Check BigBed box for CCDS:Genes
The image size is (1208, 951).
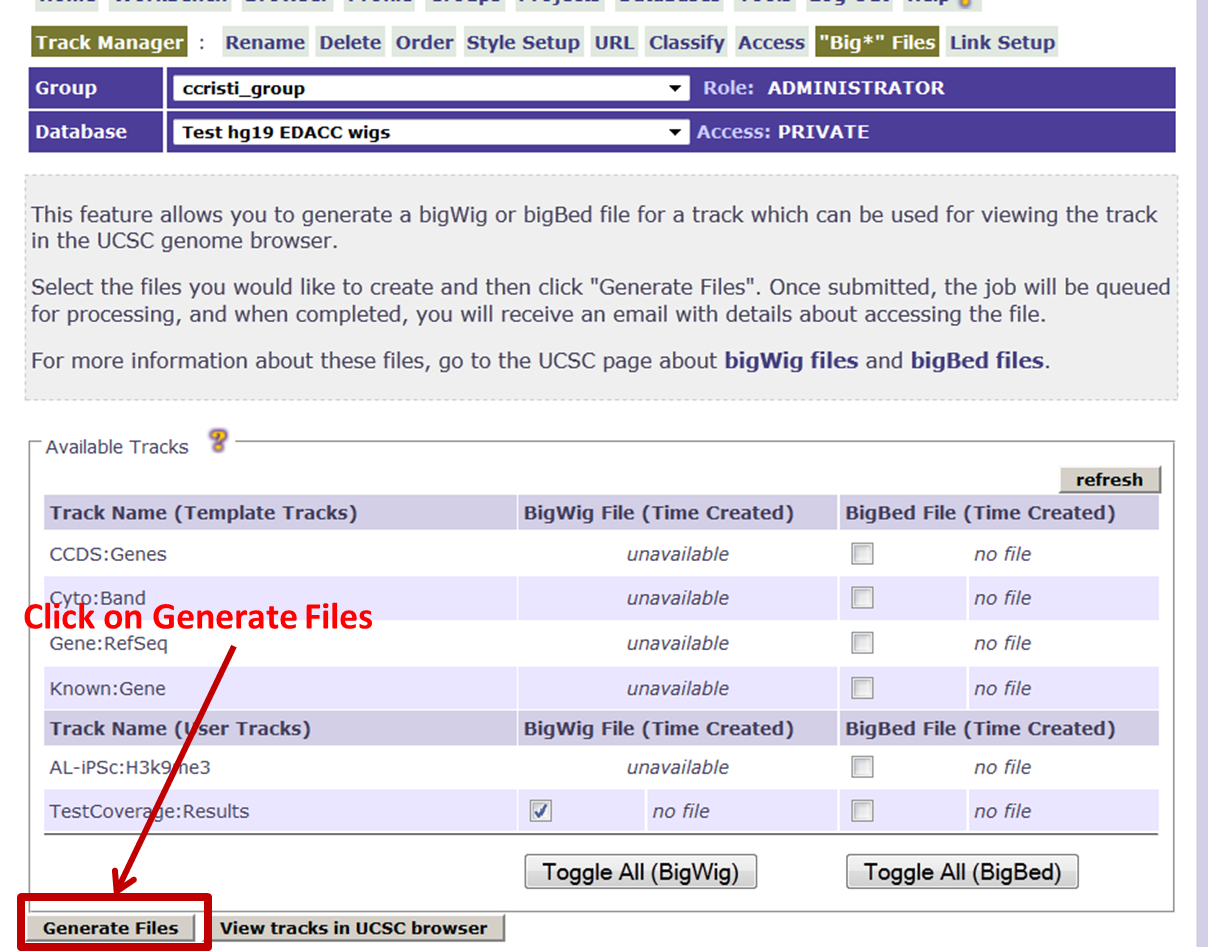click(862, 554)
